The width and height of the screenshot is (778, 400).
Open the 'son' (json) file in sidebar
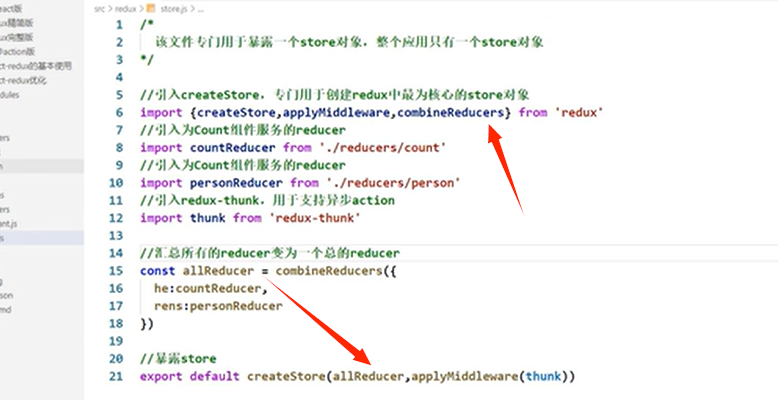6,295
